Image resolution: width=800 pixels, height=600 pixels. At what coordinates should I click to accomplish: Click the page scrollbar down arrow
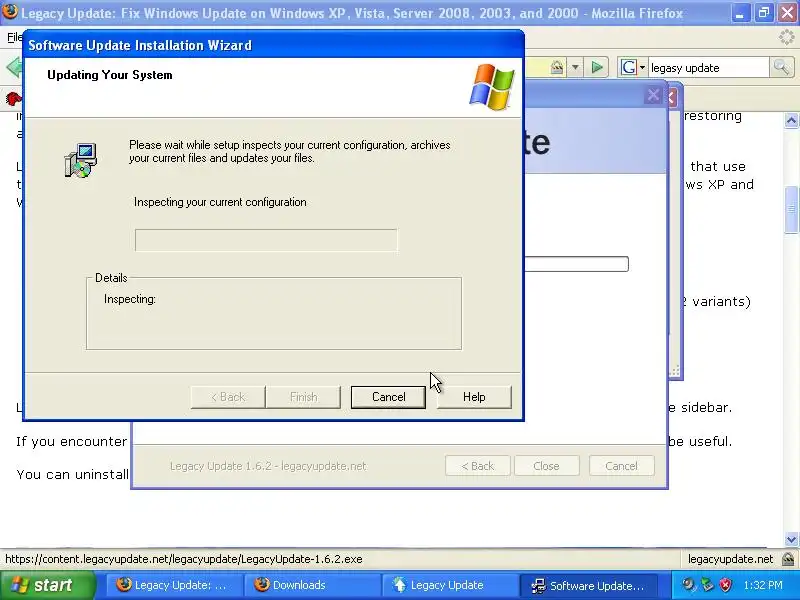tap(791, 539)
